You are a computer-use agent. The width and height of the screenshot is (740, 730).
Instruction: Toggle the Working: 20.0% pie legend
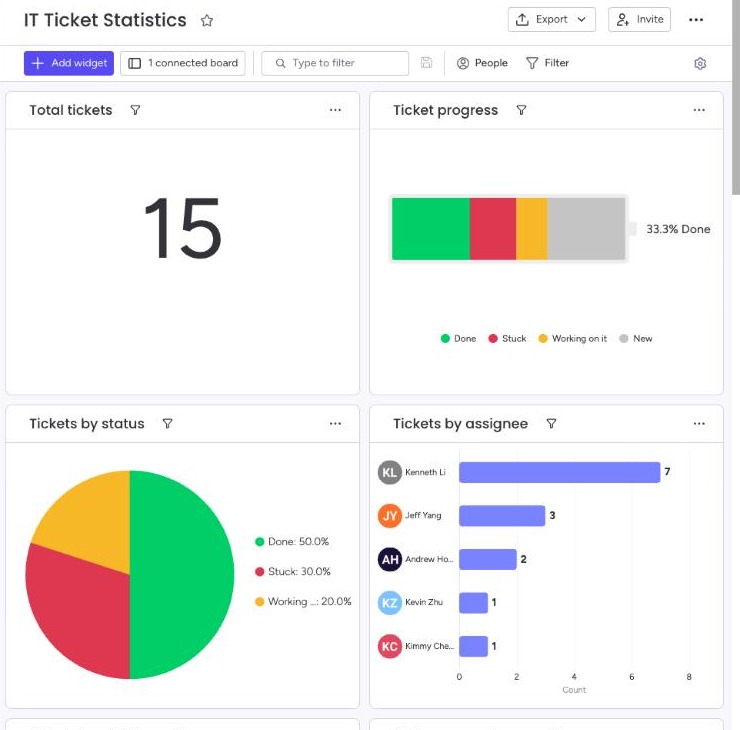click(x=303, y=602)
